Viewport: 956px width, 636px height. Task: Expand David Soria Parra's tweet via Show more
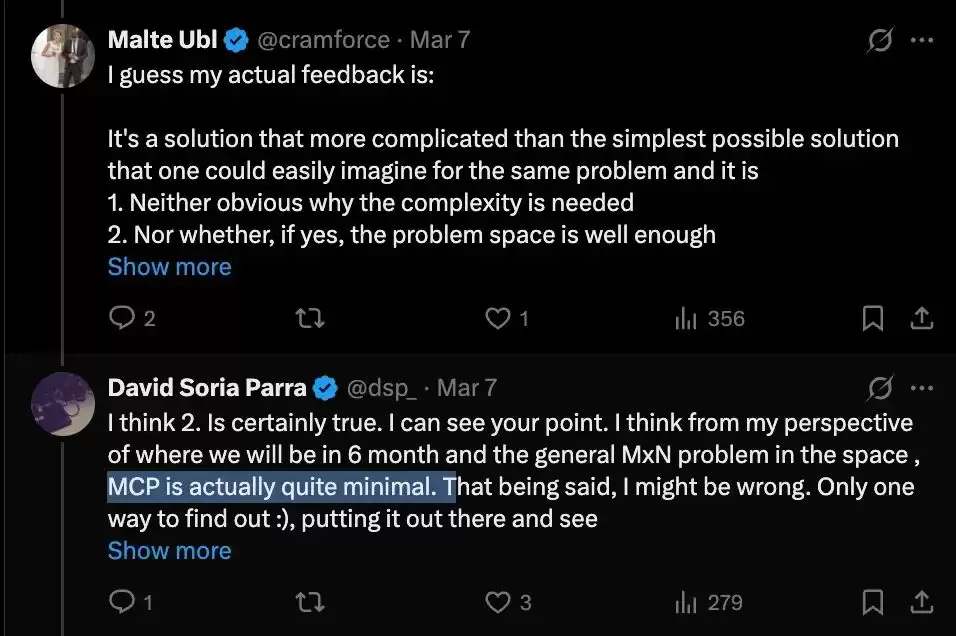pos(169,551)
